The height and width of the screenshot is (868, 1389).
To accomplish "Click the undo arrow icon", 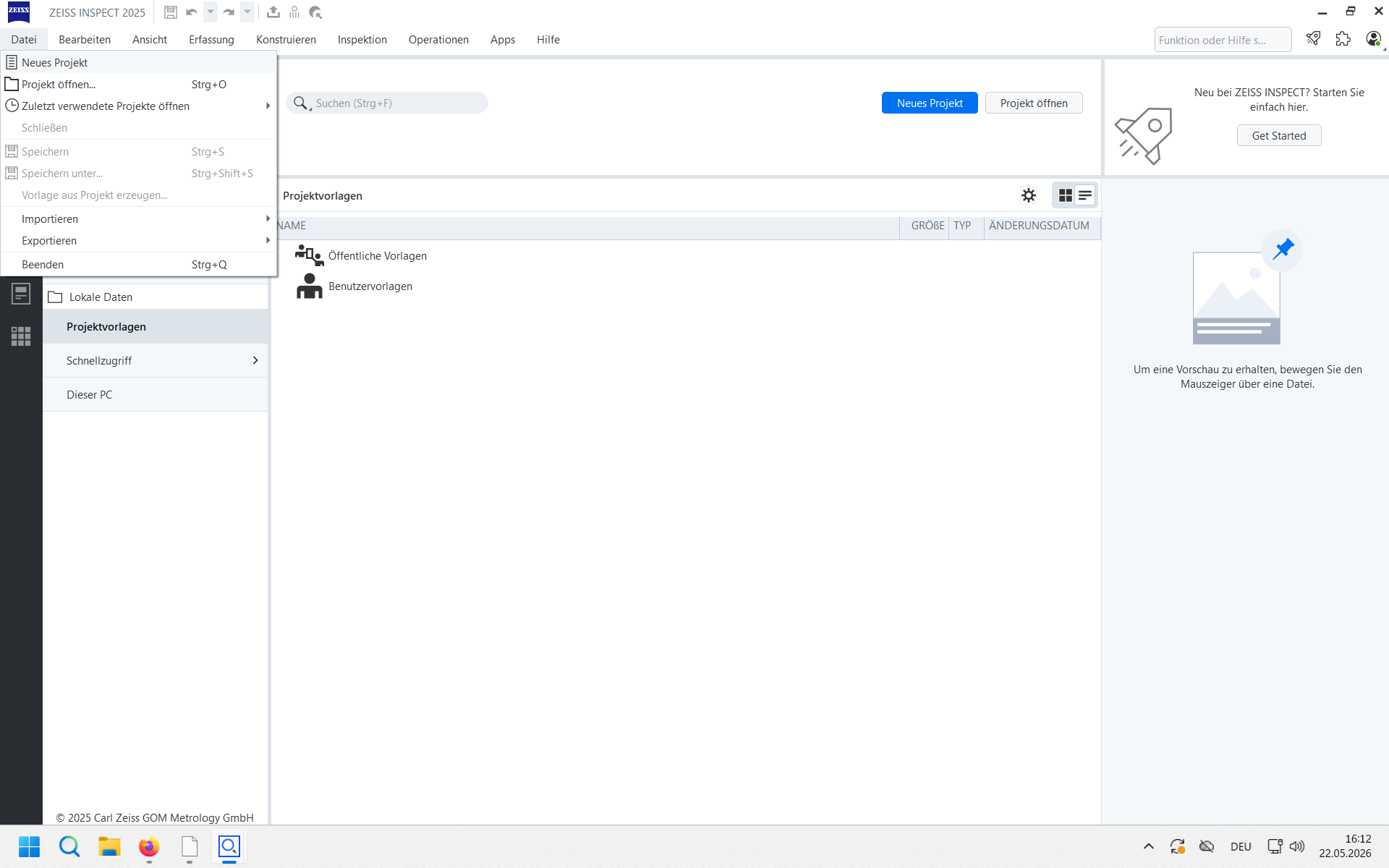I will click(x=192, y=12).
